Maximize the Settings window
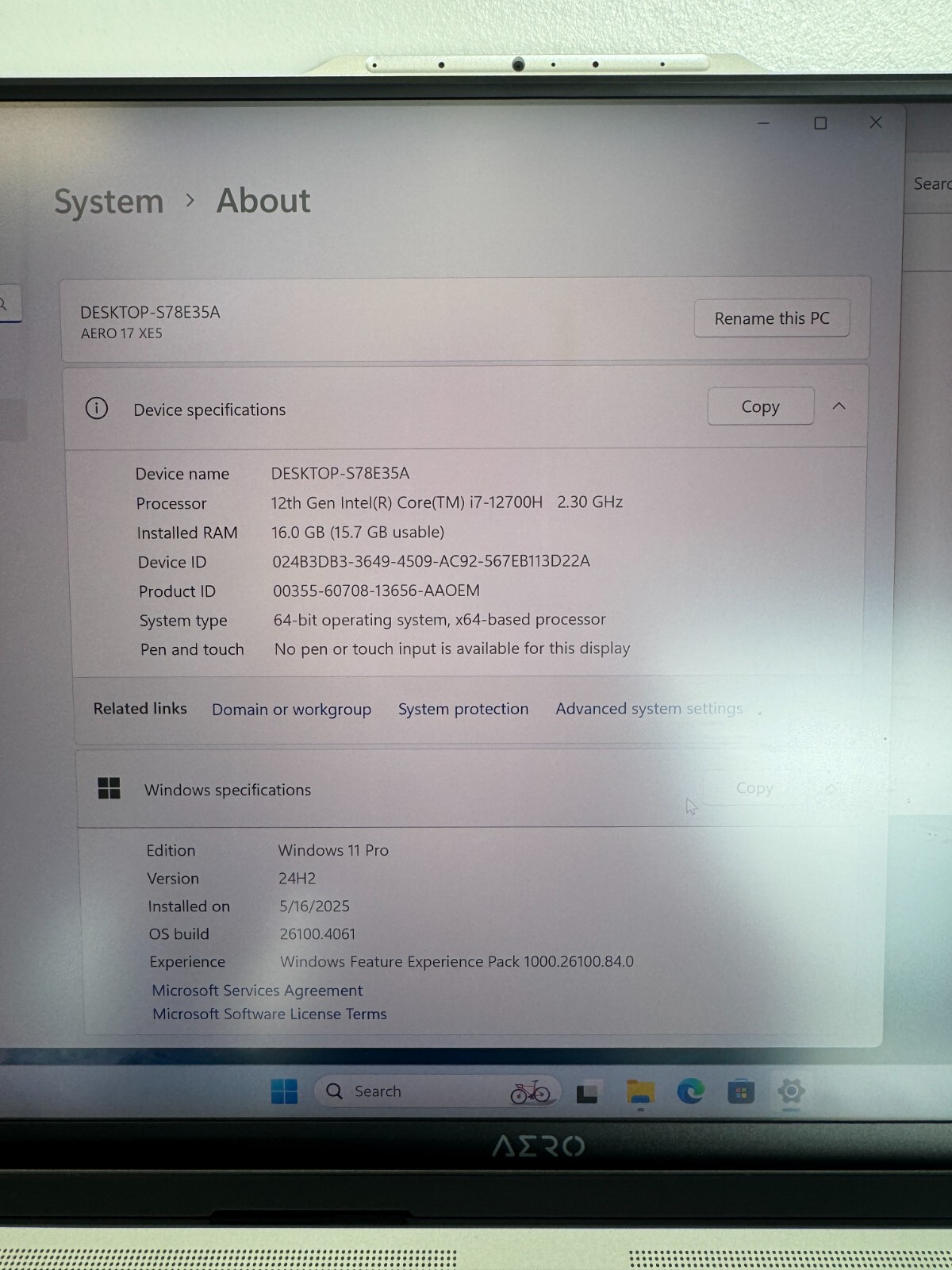This screenshot has height=1270, width=952. 820,123
